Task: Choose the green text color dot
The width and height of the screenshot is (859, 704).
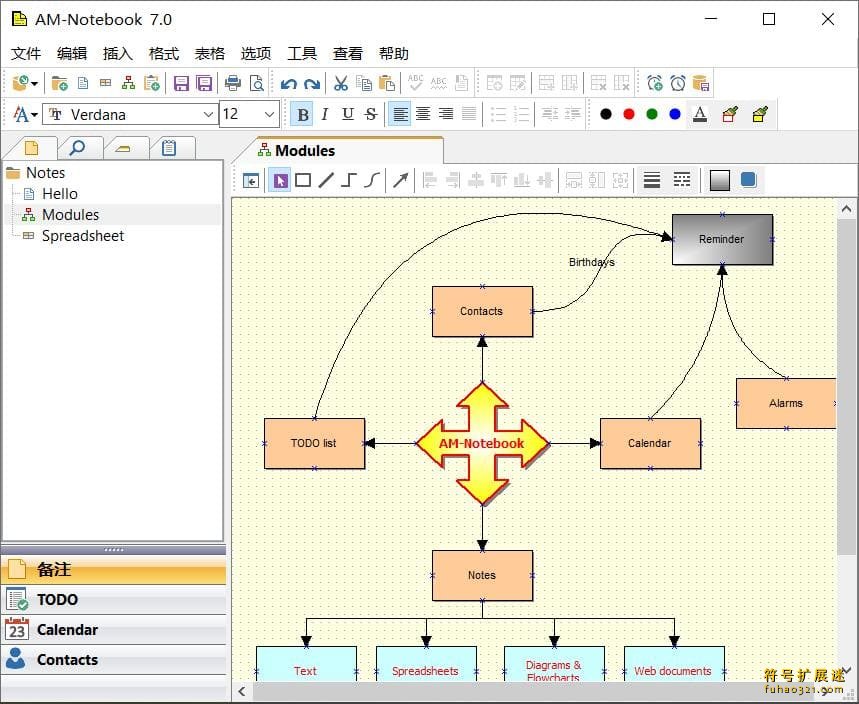Action: pos(651,114)
